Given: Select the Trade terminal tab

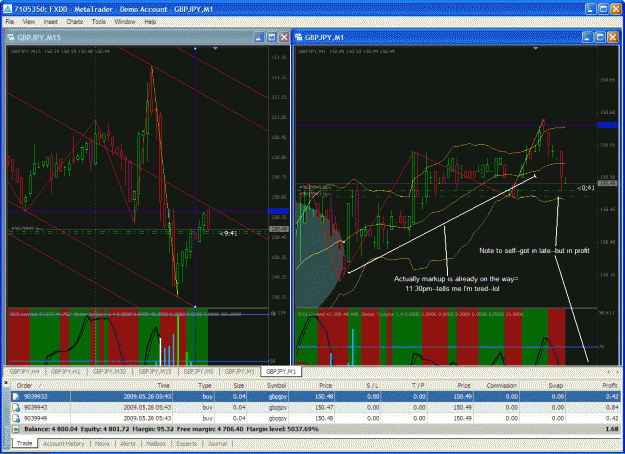Looking at the screenshot, I should [25, 443].
